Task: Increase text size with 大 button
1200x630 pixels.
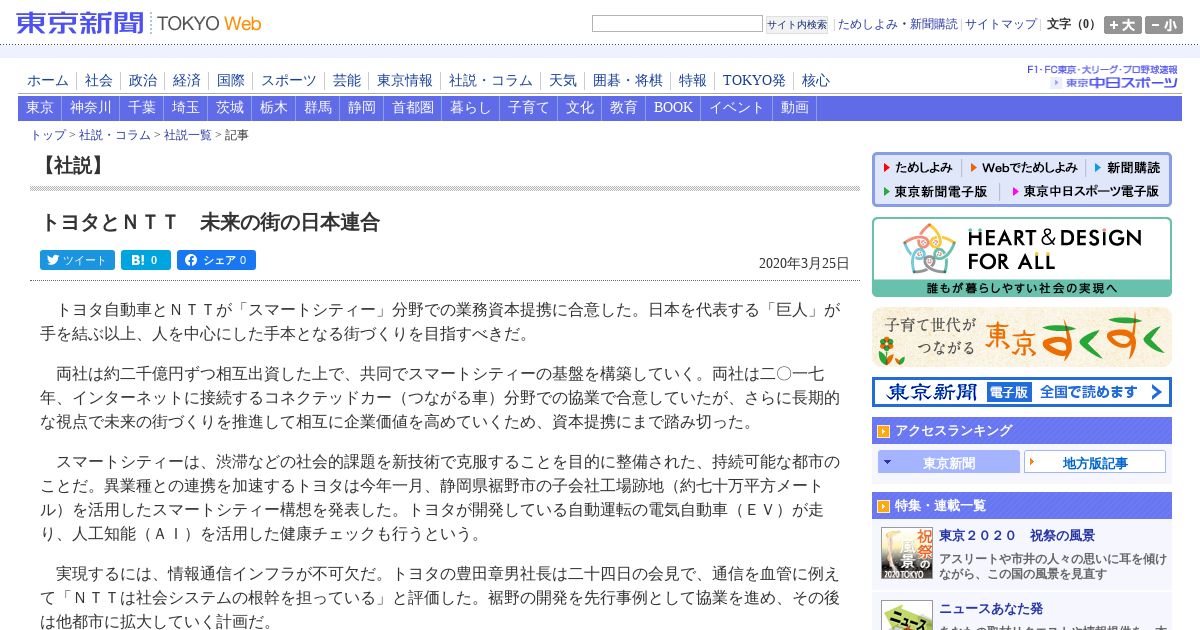Action: coord(1122,25)
